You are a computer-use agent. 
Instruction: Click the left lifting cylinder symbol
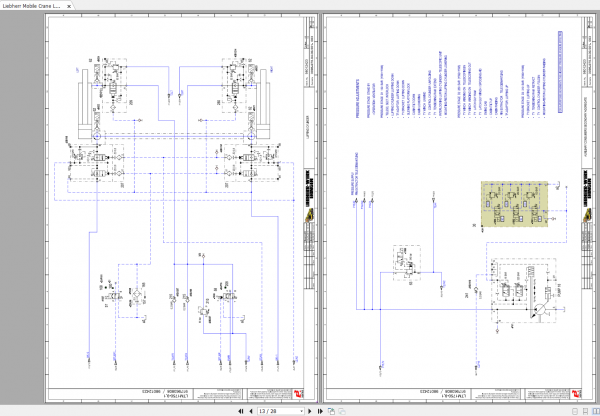tap(86, 104)
